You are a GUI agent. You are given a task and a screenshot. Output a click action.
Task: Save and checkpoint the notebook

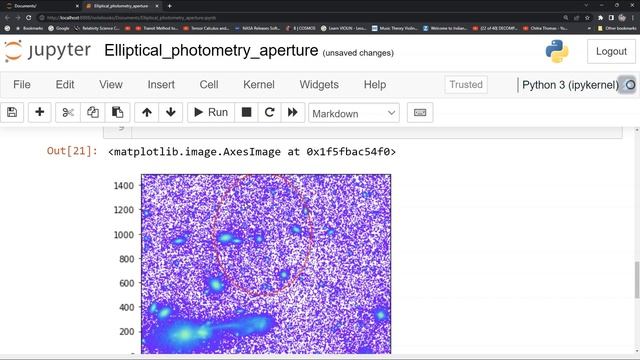pyautogui.click(x=12, y=112)
